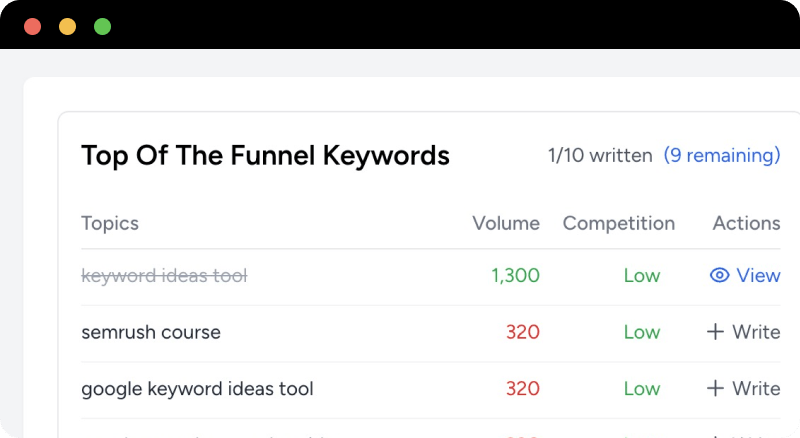Click the Top Of The Funnel Keywords heading
800x438 pixels.
tap(265, 156)
